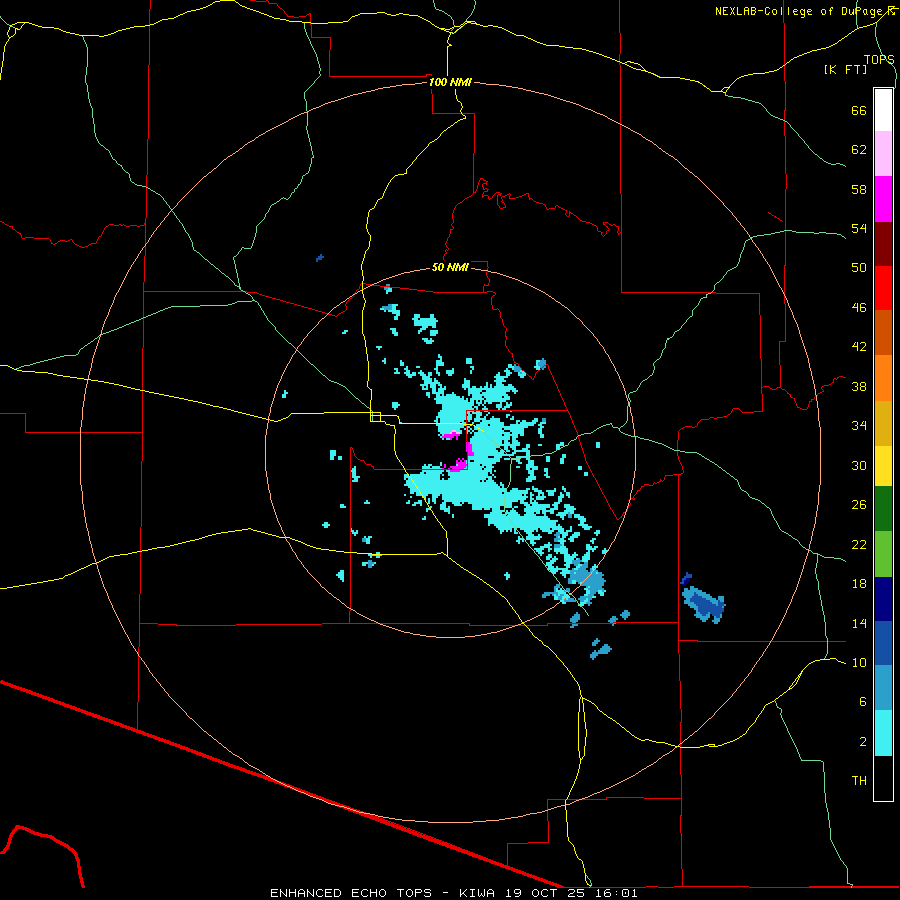Click the legend value '10'
Screen dimensions: 900x900
[x=859, y=662]
